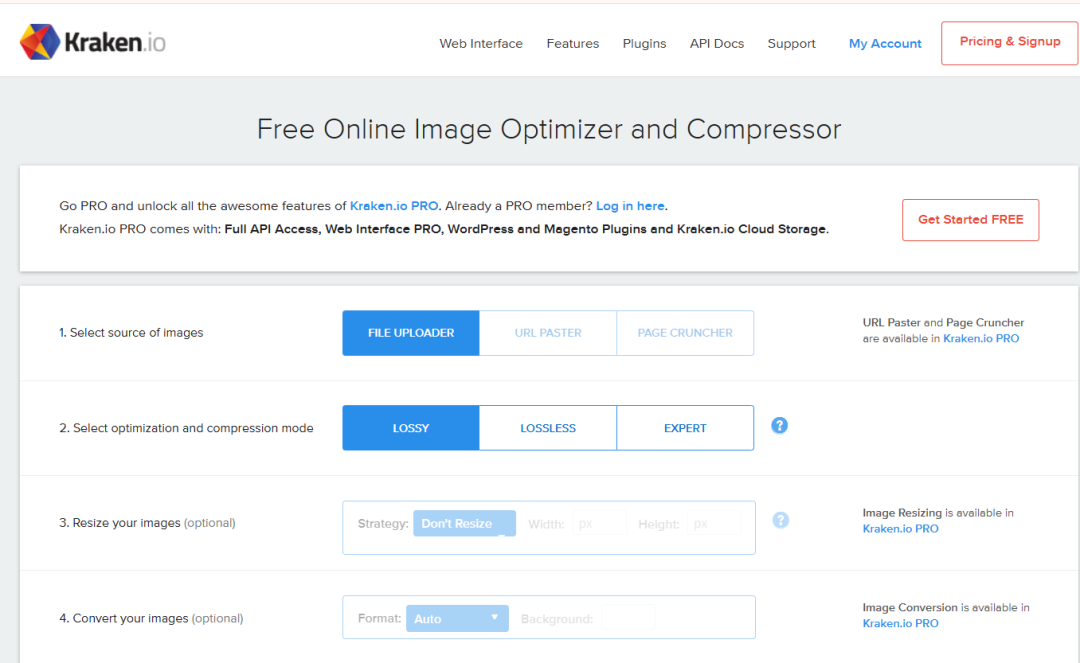Choose EXPERT compression mode

(x=685, y=428)
